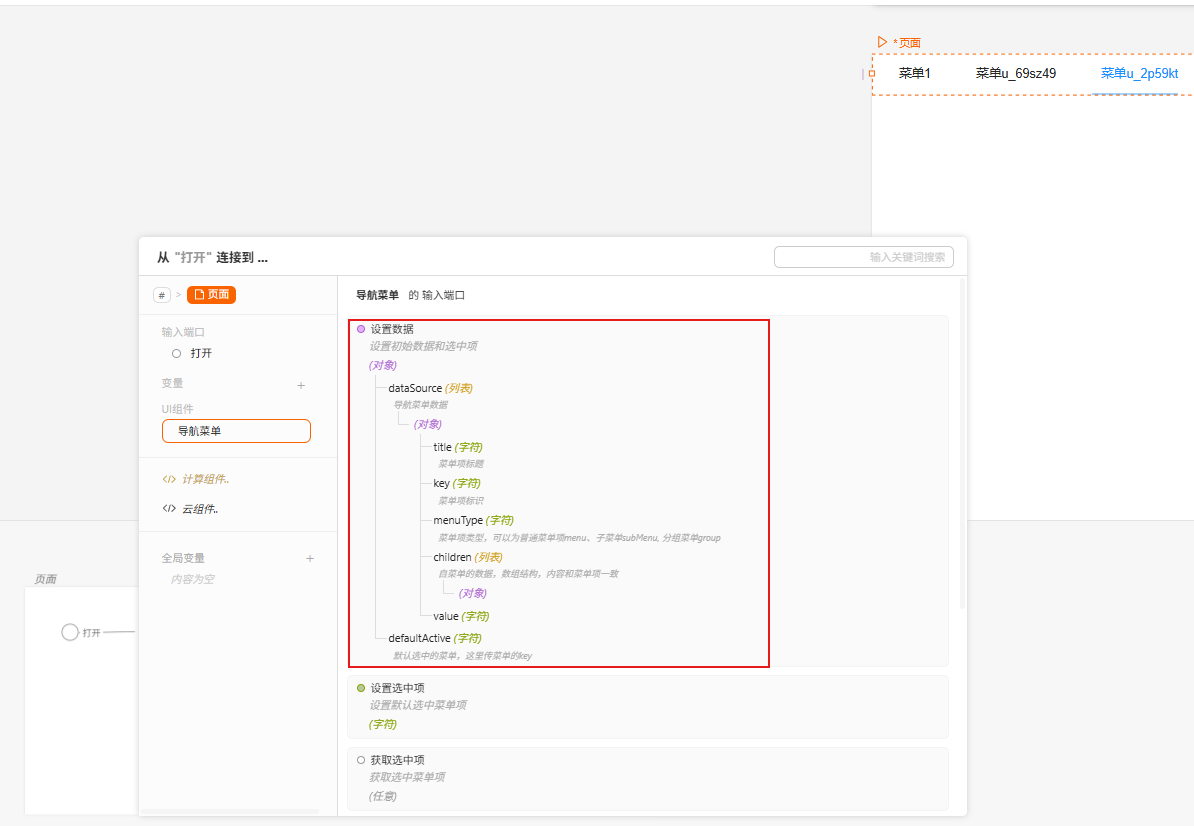1194x826 pixels.
Task: Add a new variable with 变量 plus
Action: point(301,385)
